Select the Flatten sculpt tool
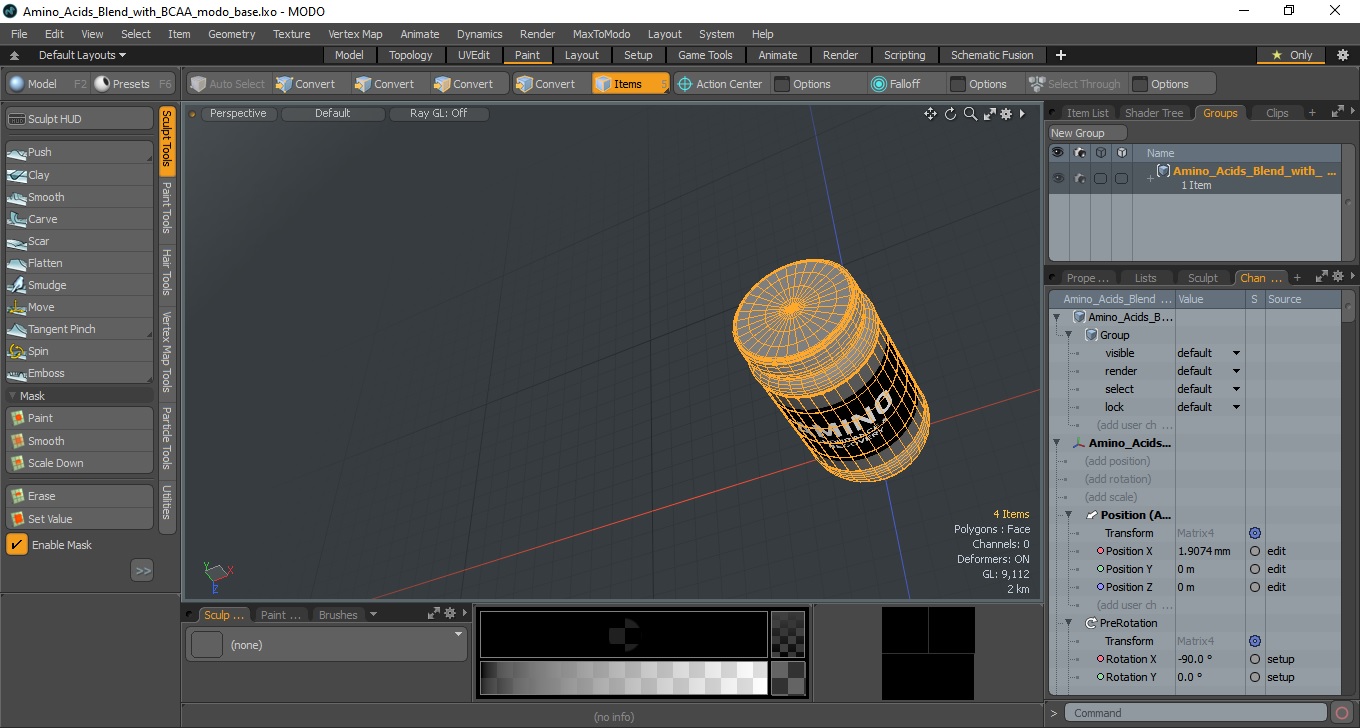 (80, 263)
